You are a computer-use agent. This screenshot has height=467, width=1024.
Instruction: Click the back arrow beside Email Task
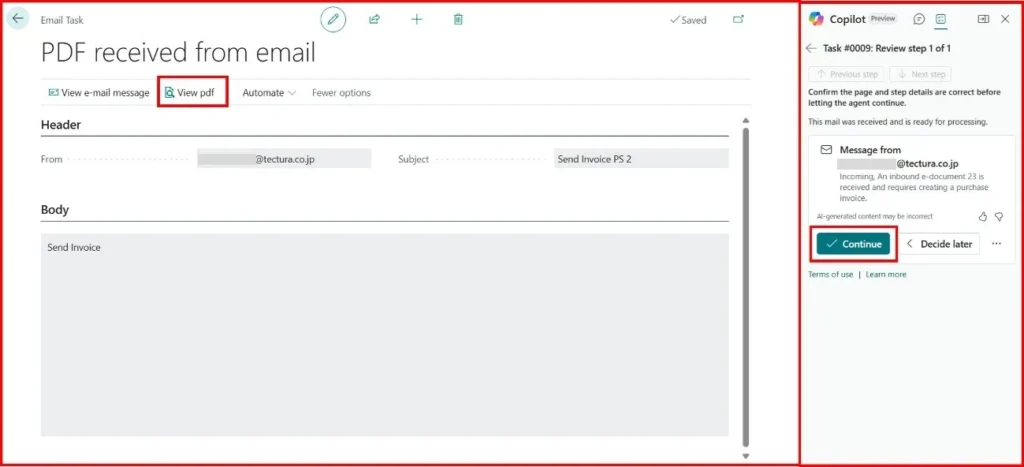[18, 18]
